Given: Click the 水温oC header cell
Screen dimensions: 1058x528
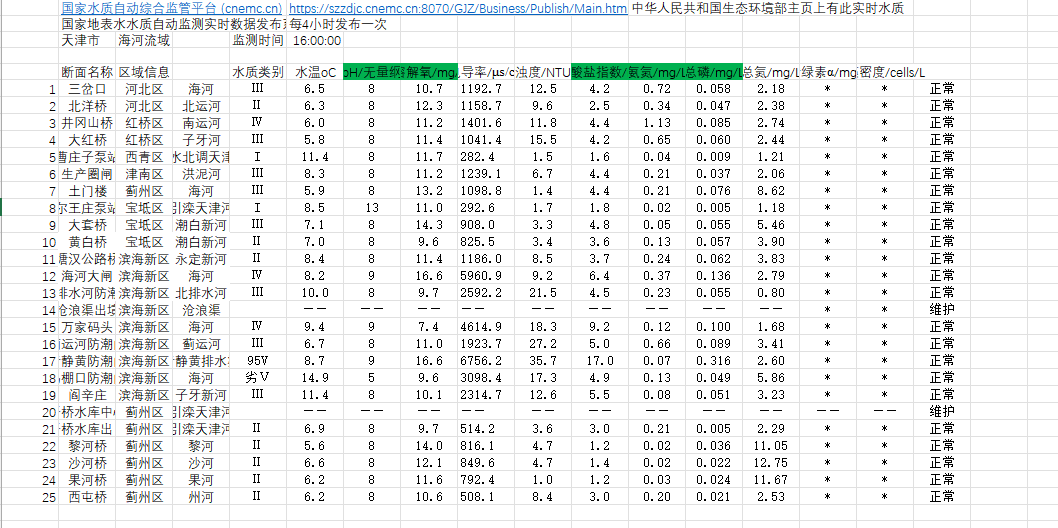Looking at the screenshot, I should [x=315, y=73].
